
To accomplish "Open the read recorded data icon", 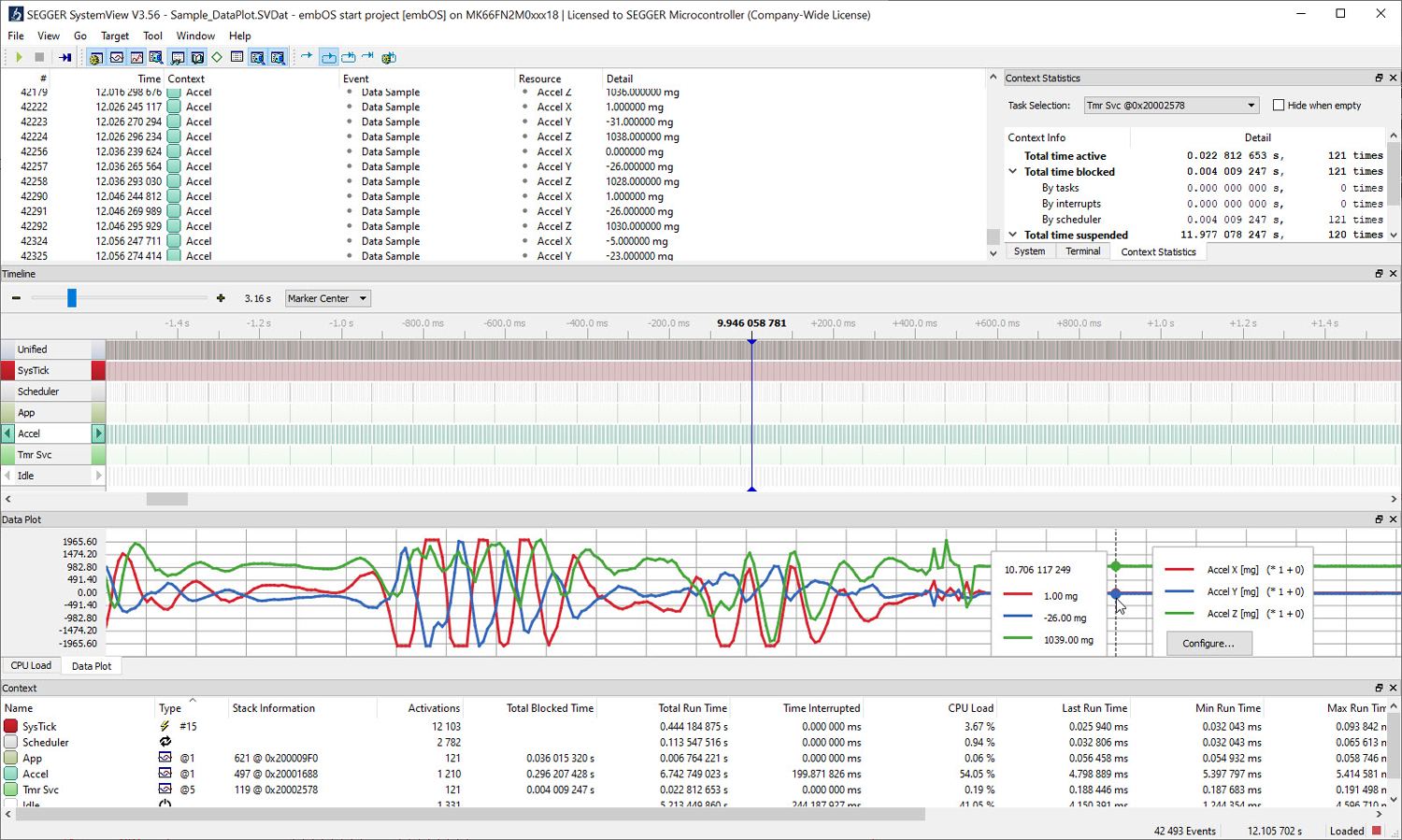I will tap(65, 57).
